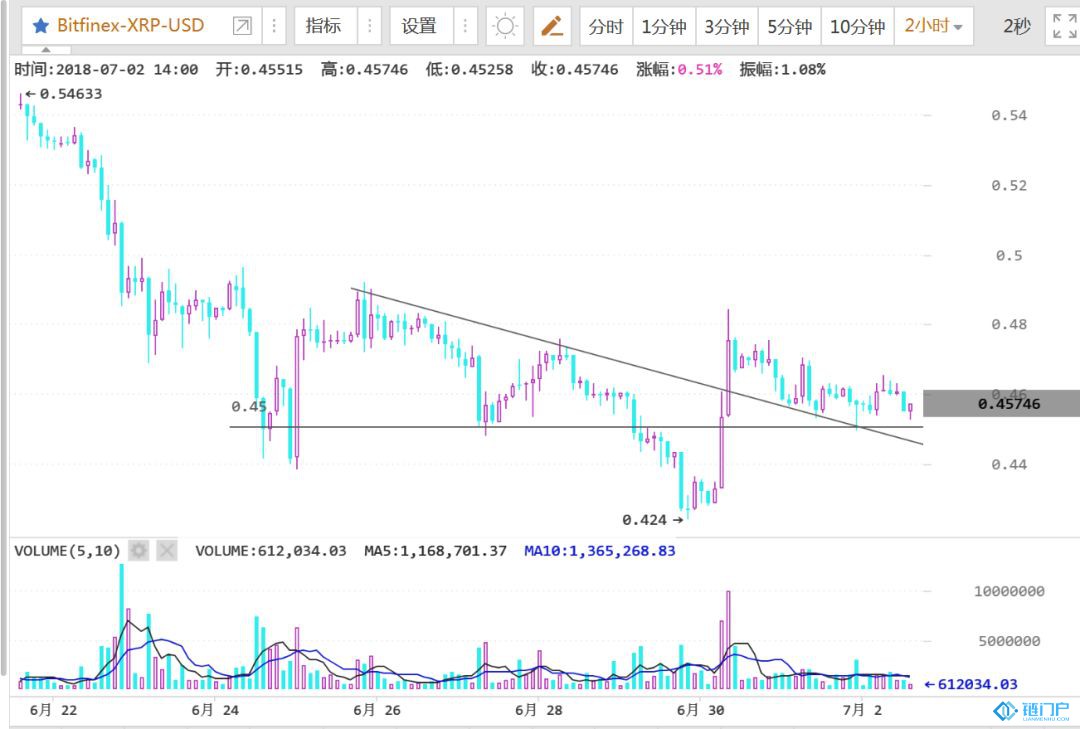1080x729 pixels.
Task: Click the MA5:1,168,701.37 value
Action: tap(435, 551)
